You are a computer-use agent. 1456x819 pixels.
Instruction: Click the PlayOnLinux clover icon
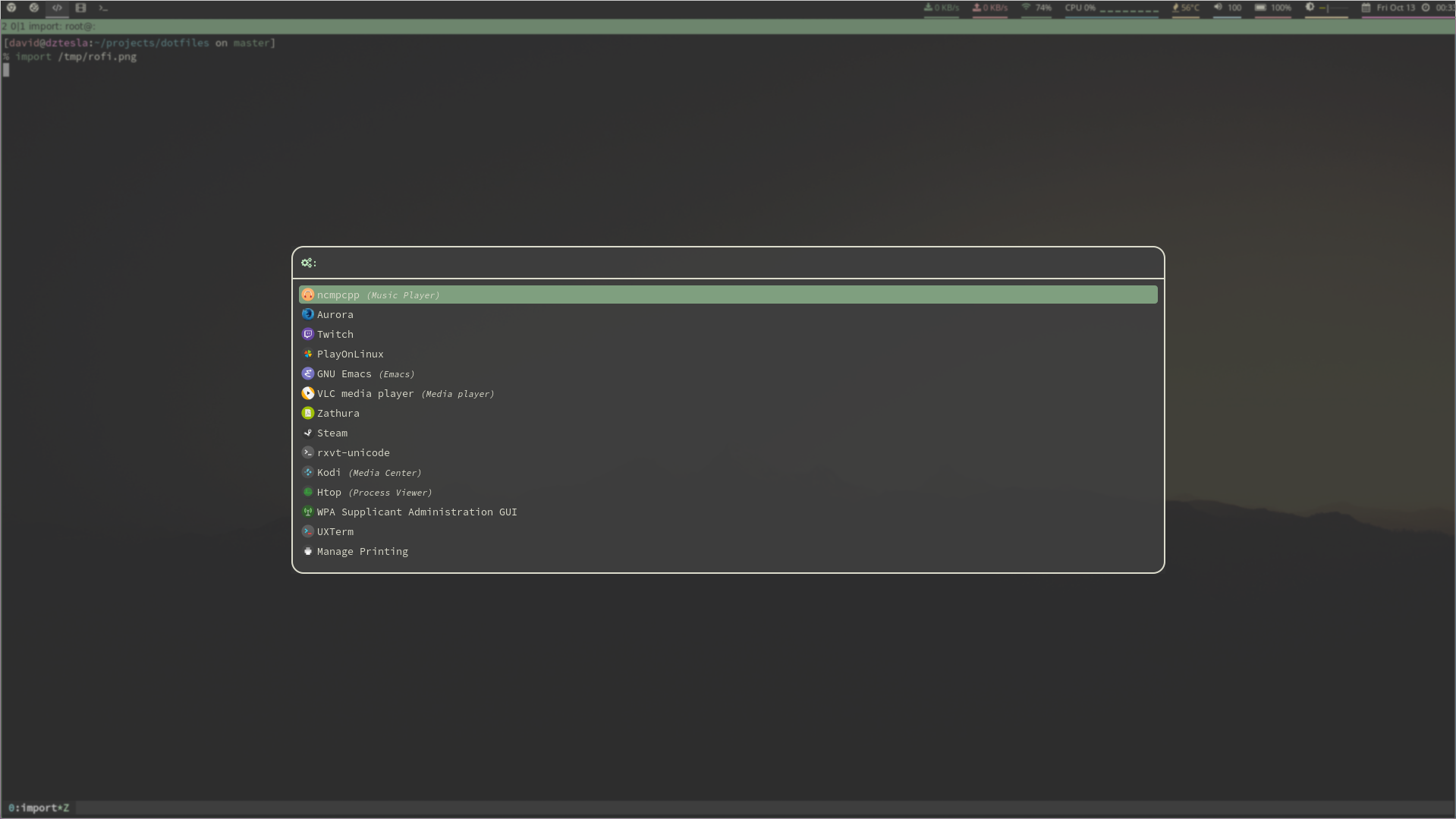click(307, 354)
